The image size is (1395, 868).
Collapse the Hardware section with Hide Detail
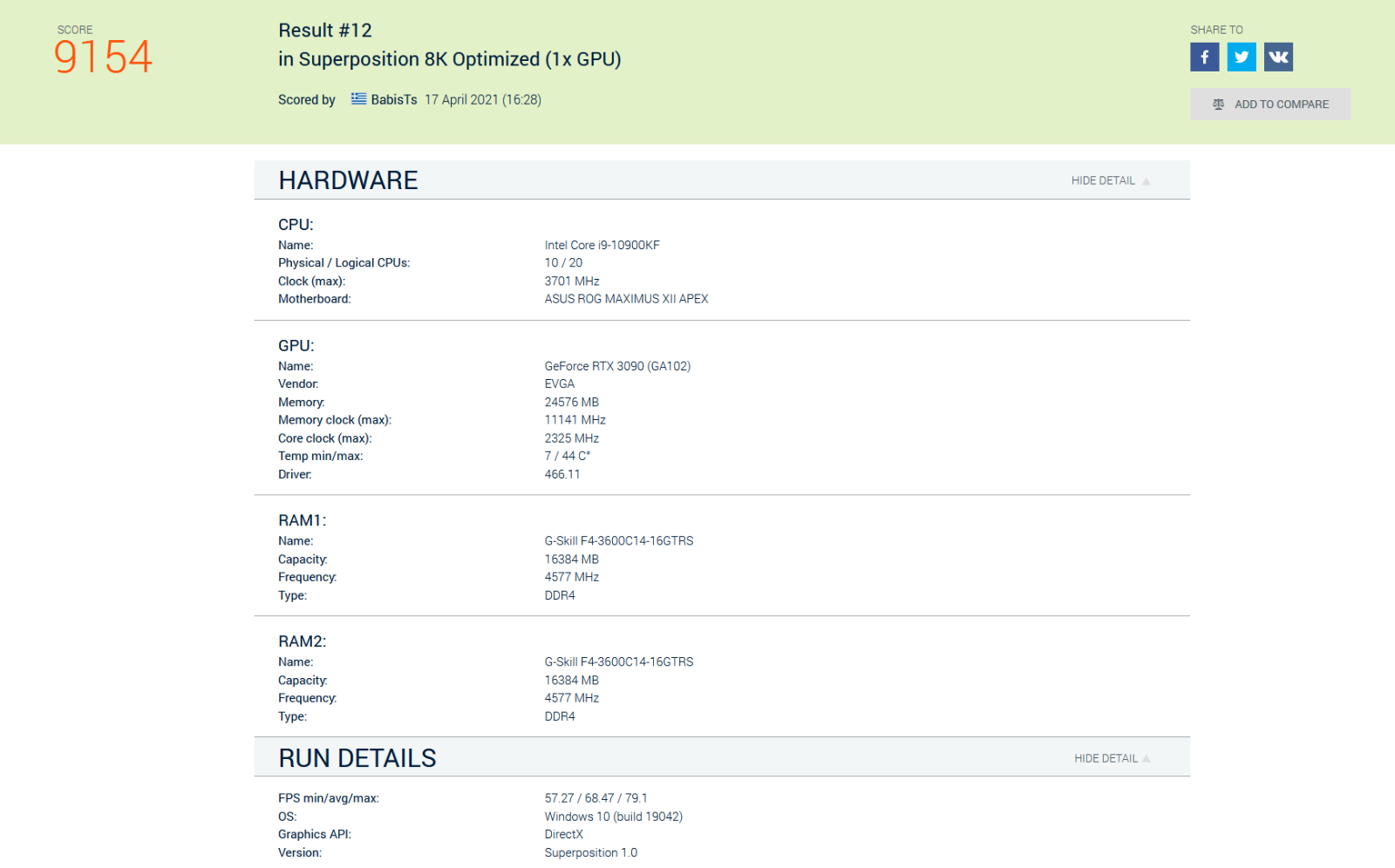[x=1111, y=180]
